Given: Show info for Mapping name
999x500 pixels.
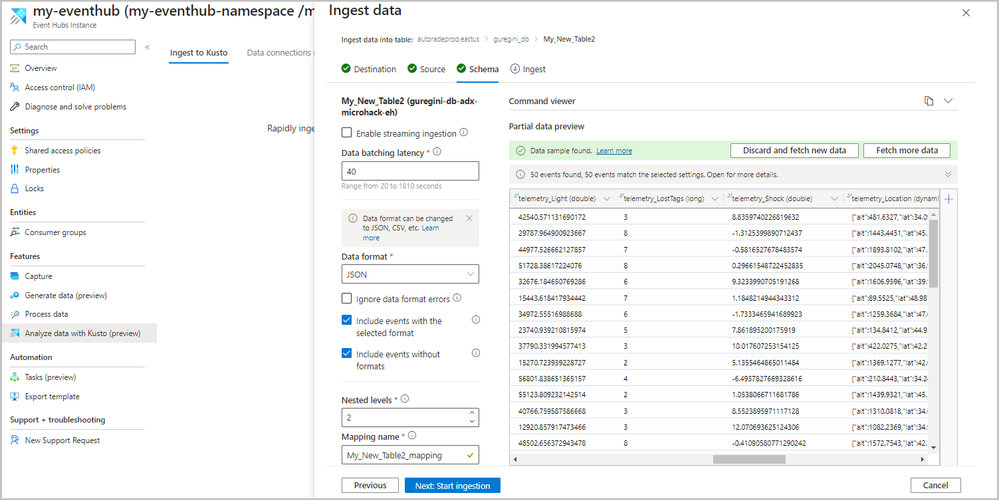Looking at the screenshot, I should tap(412, 436).
